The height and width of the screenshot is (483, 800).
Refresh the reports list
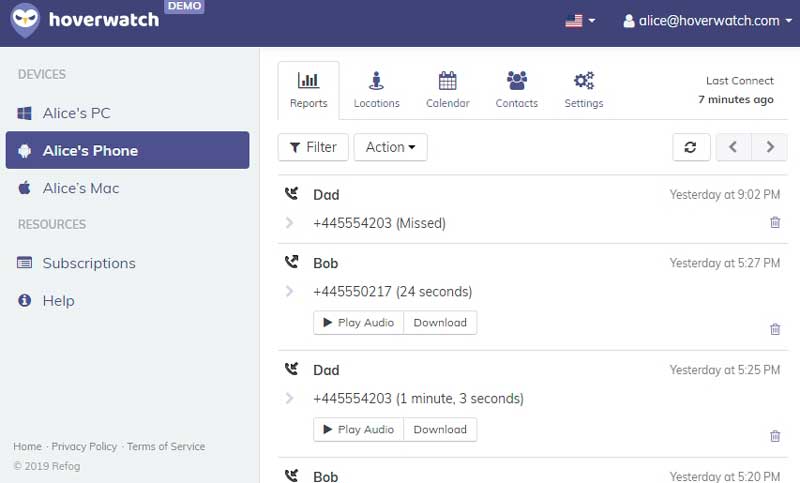(691, 147)
